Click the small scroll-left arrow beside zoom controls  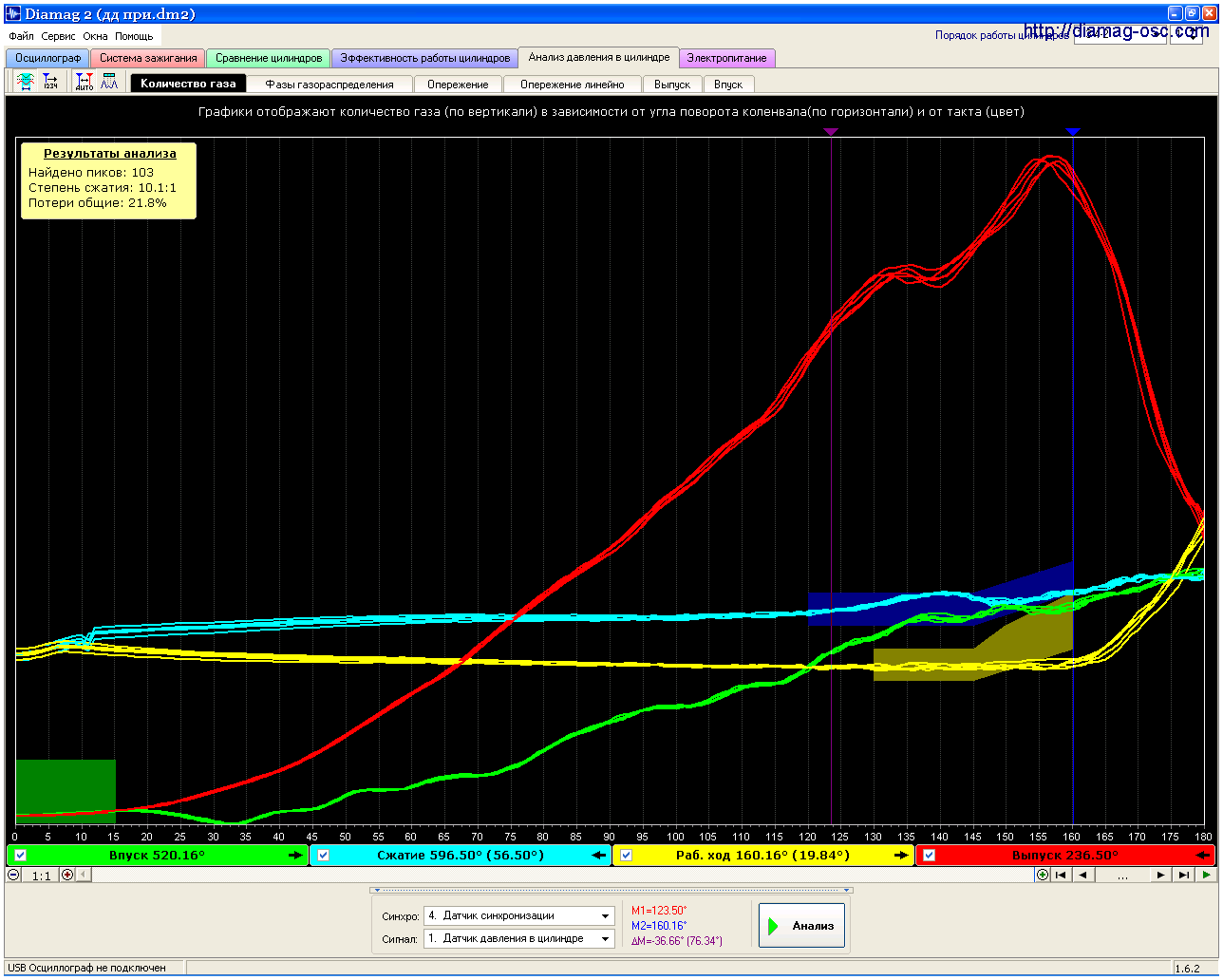tap(83, 875)
